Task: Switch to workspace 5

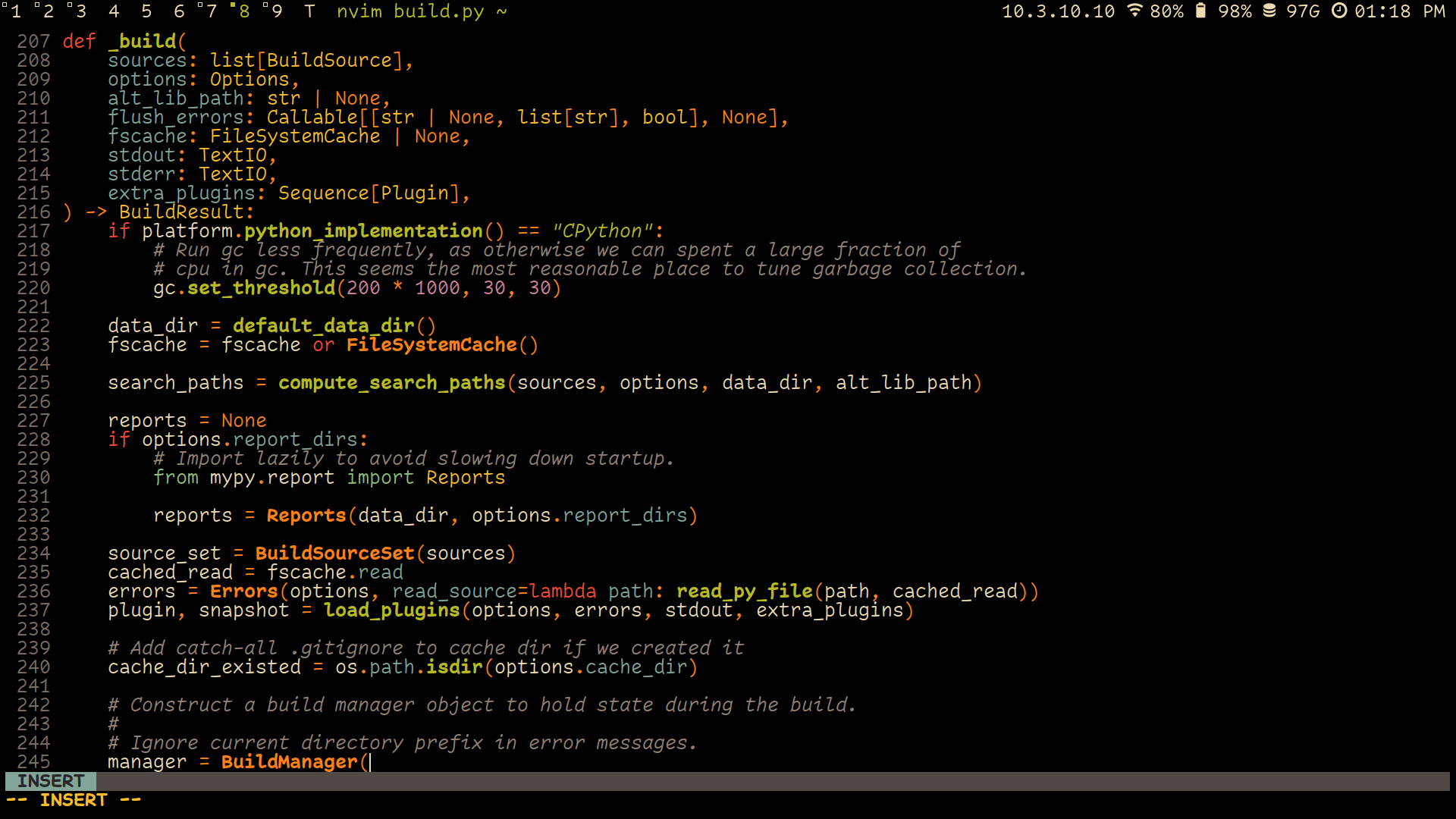Action: [x=146, y=11]
